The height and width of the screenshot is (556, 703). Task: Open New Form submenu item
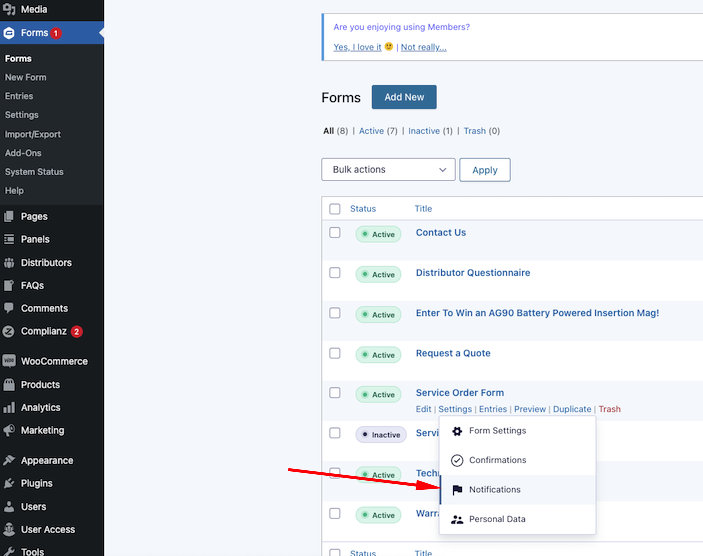pos(26,77)
